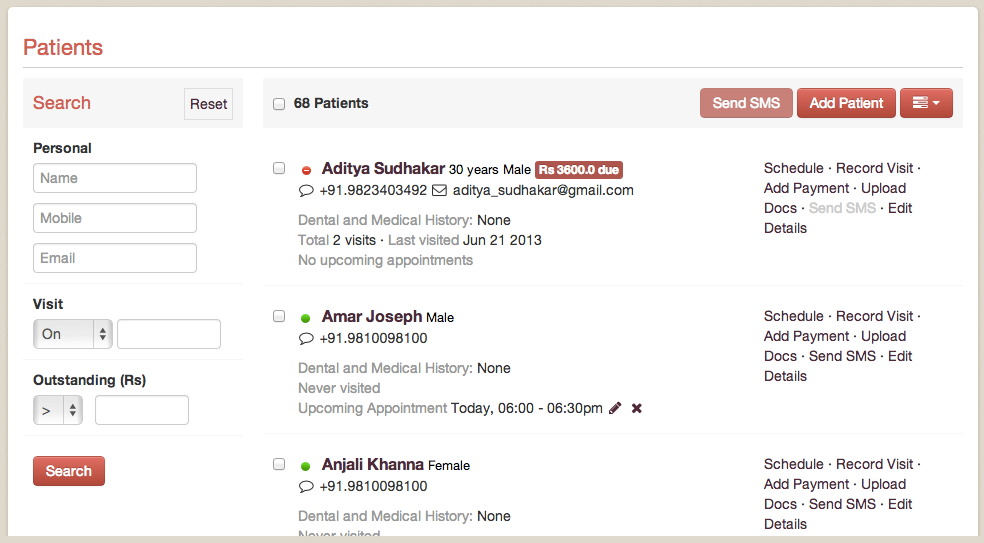This screenshot has width=984, height=543.
Task: Click the green status dot beside Anjali Khanna
Action: (306, 466)
